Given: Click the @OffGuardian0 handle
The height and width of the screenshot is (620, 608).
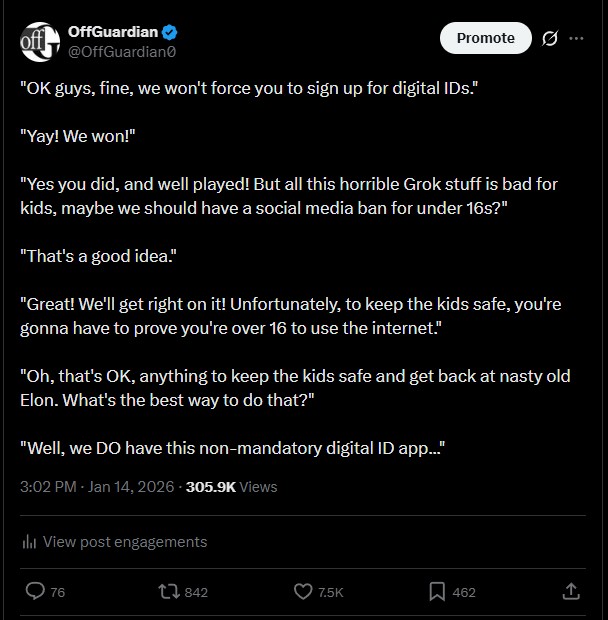Looking at the screenshot, I should [x=120, y=50].
